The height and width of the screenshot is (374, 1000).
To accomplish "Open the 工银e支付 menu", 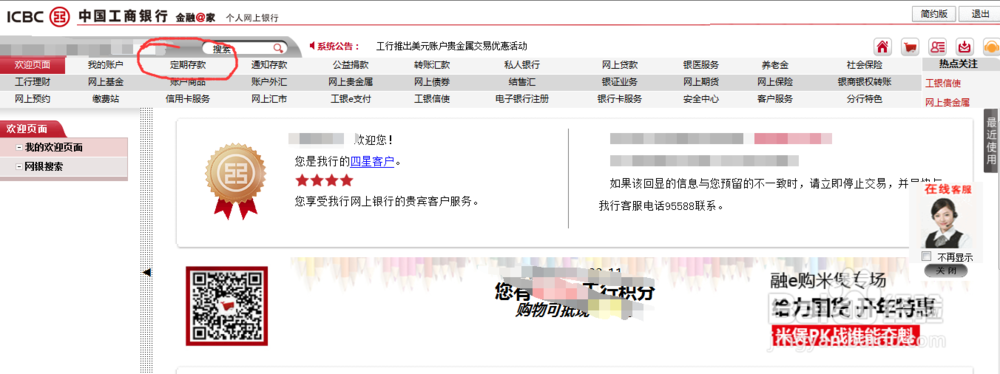I will (351, 99).
